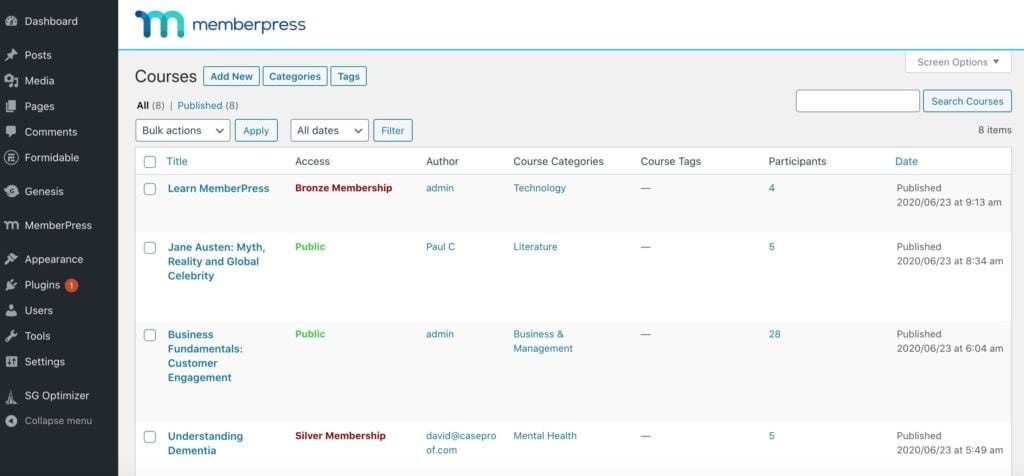Image resolution: width=1024 pixels, height=476 pixels.
Task: Select the Understanding Dementia row checkbox
Action: pos(150,437)
